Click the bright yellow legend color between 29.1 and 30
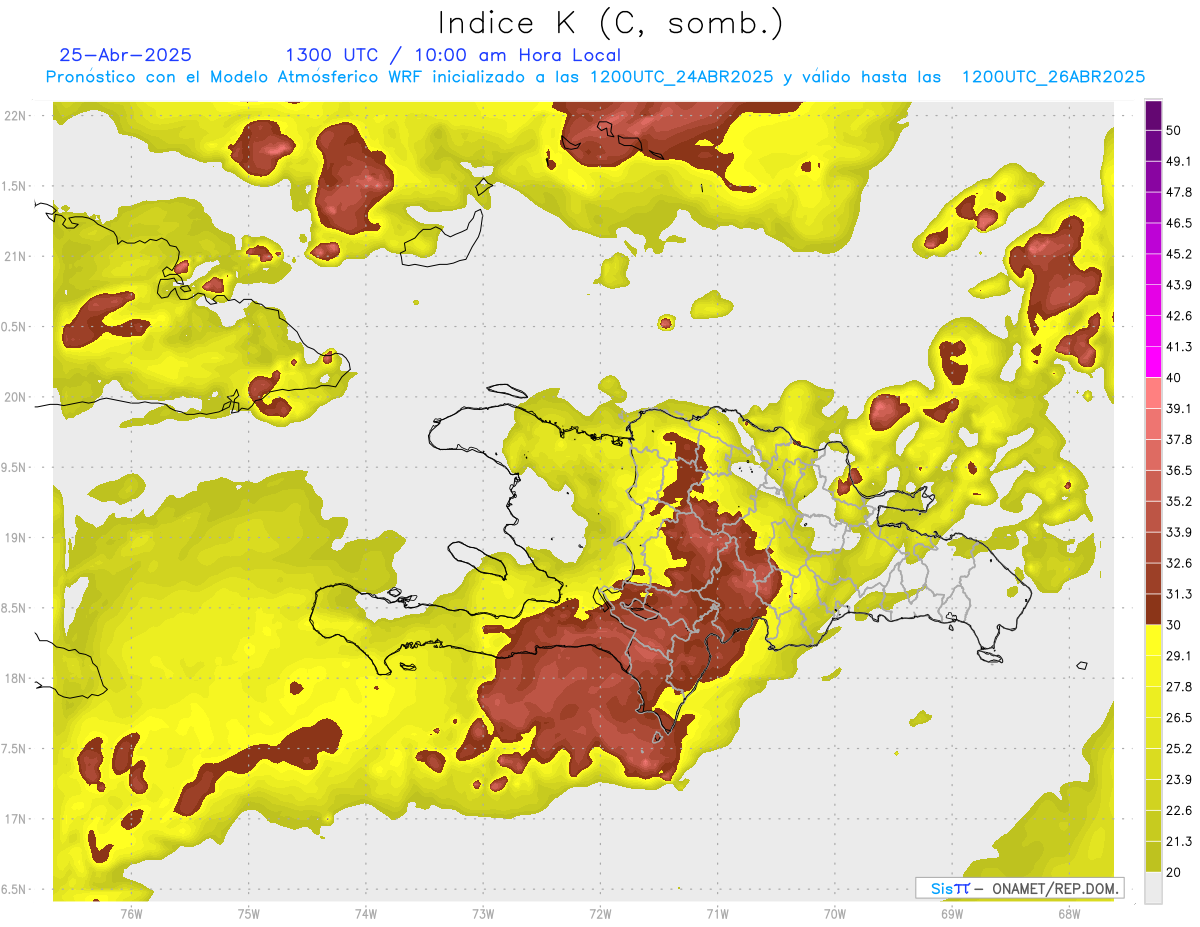 [1153, 640]
